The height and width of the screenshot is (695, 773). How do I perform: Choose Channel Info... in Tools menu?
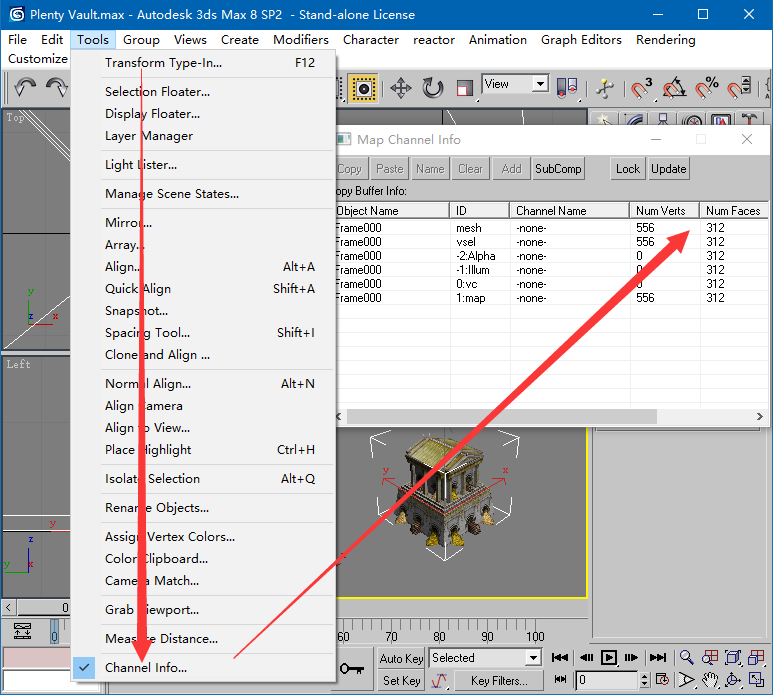click(203, 668)
